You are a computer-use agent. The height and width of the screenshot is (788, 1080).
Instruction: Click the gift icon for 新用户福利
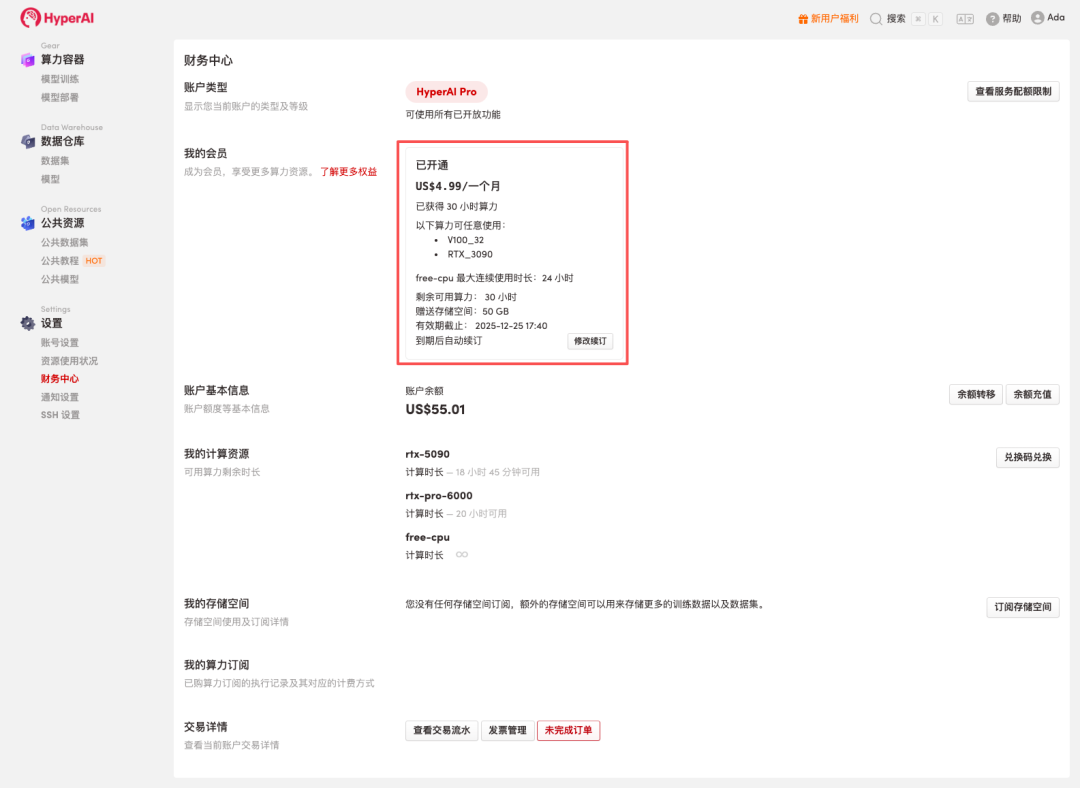[x=802, y=19]
